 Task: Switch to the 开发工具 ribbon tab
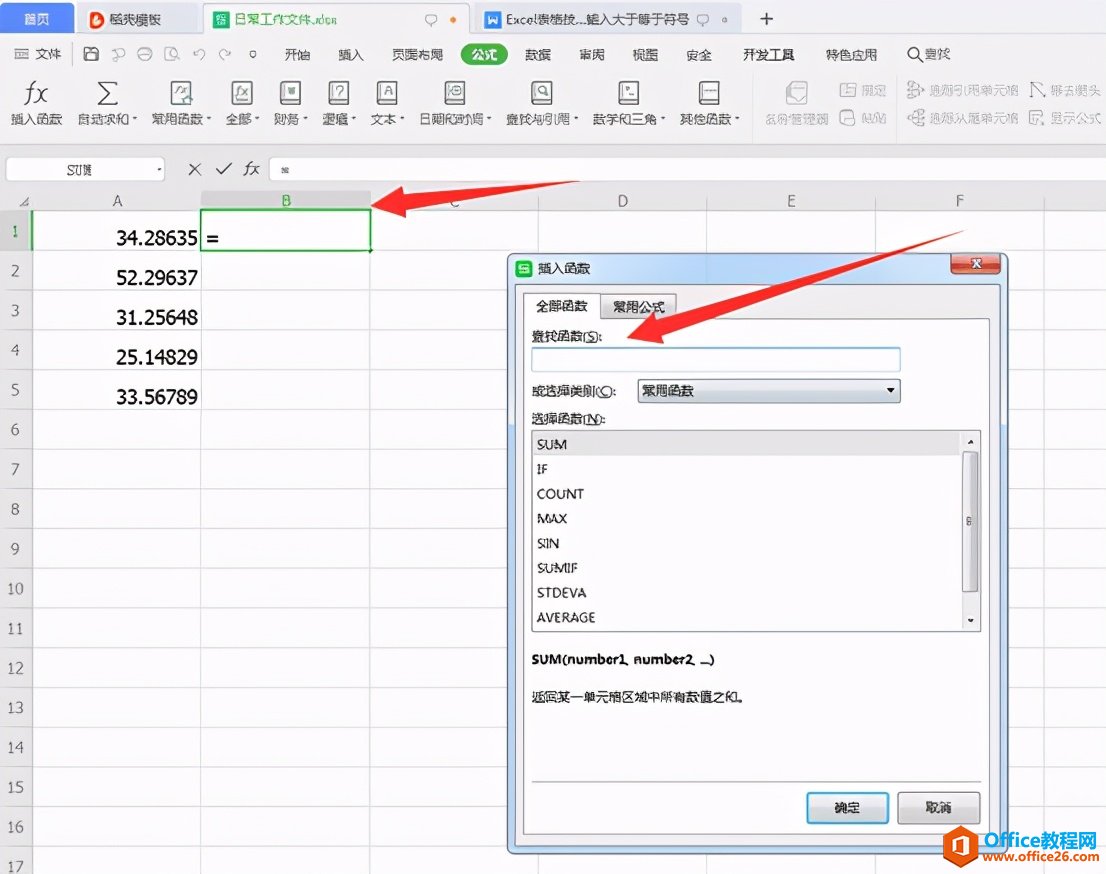768,54
